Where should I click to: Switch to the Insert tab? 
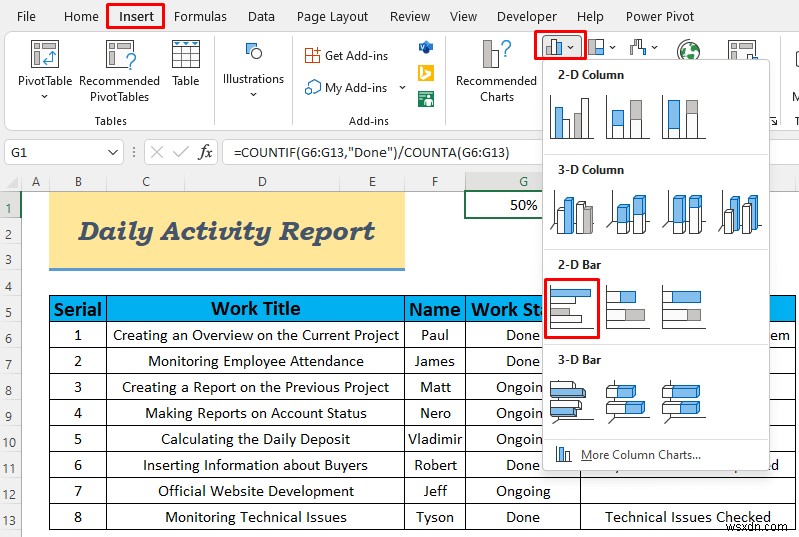tap(136, 16)
